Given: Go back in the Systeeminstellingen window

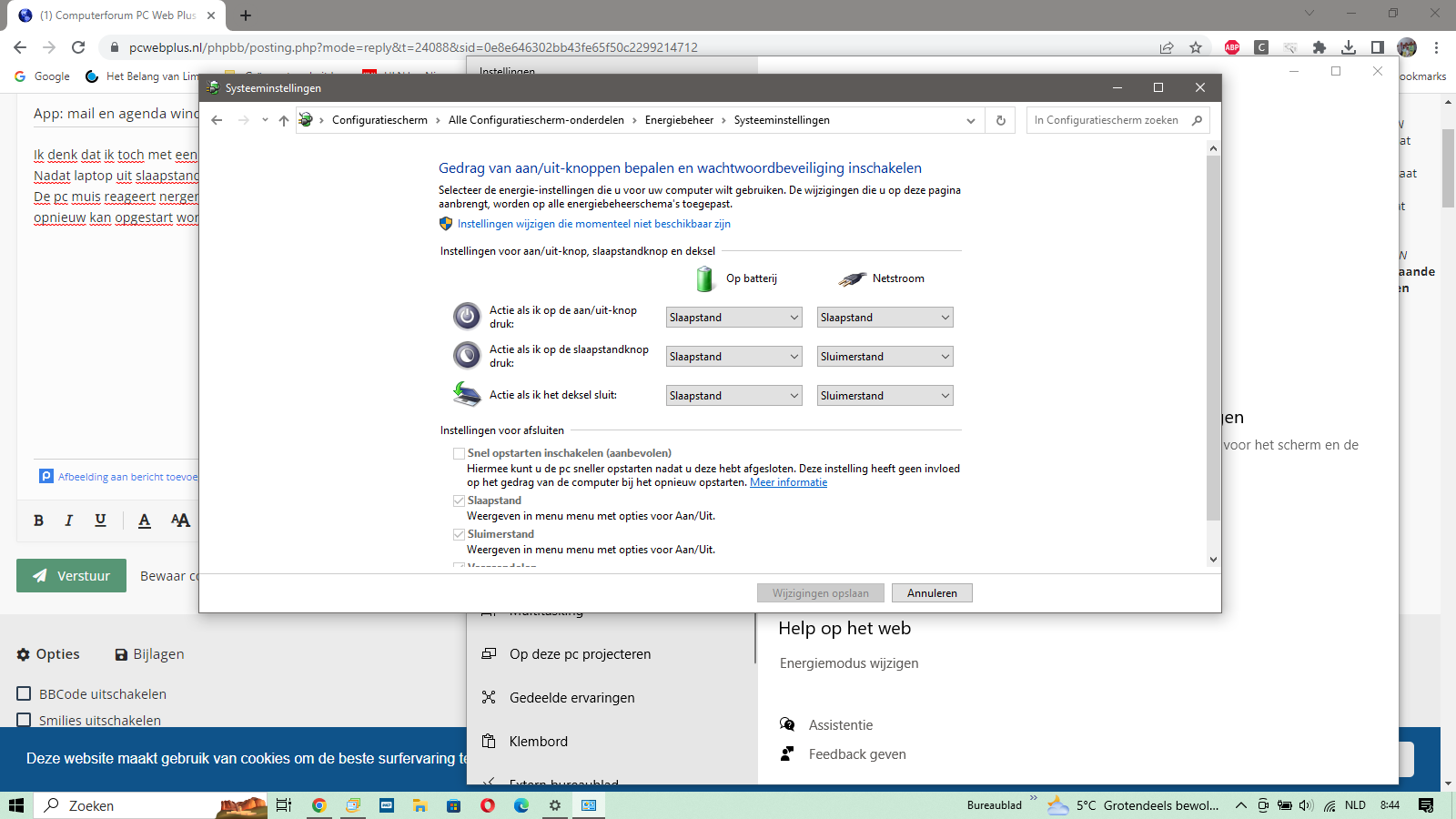Looking at the screenshot, I should click(x=217, y=120).
